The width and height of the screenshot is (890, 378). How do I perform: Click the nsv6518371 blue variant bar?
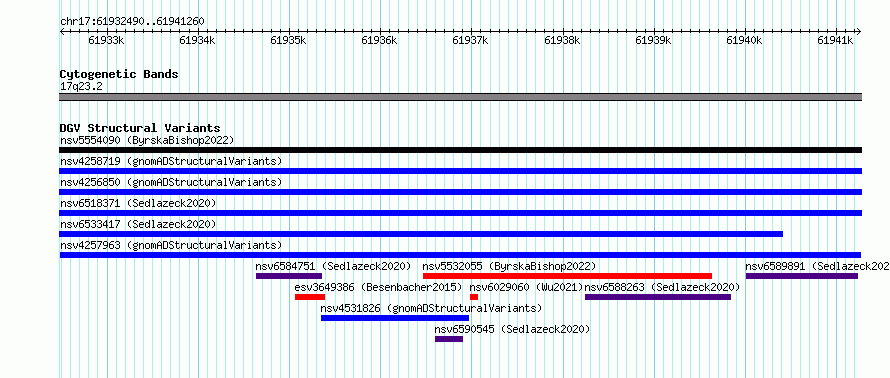[x=460, y=213]
